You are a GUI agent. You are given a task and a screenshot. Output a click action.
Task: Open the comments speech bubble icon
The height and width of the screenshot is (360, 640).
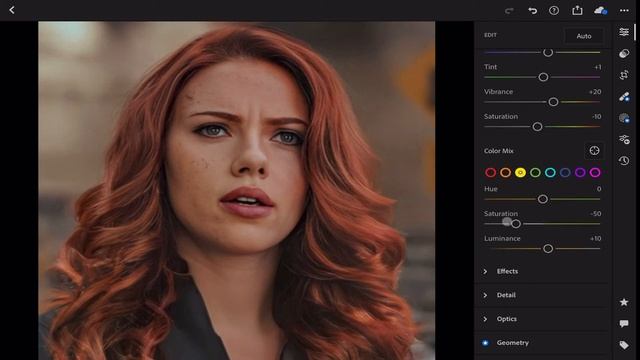pos(624,324)
